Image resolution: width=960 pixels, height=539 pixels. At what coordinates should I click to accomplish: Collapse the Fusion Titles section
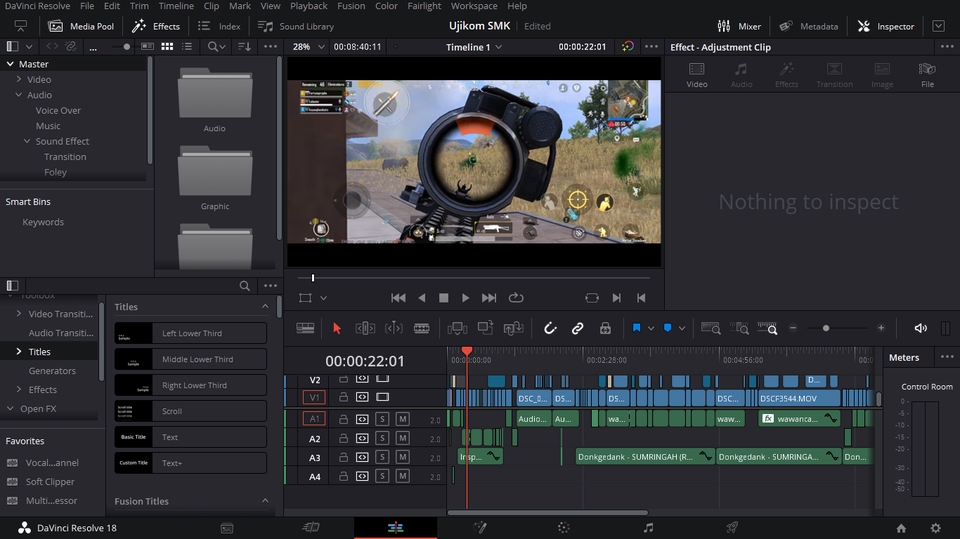[x=264, y=501]
